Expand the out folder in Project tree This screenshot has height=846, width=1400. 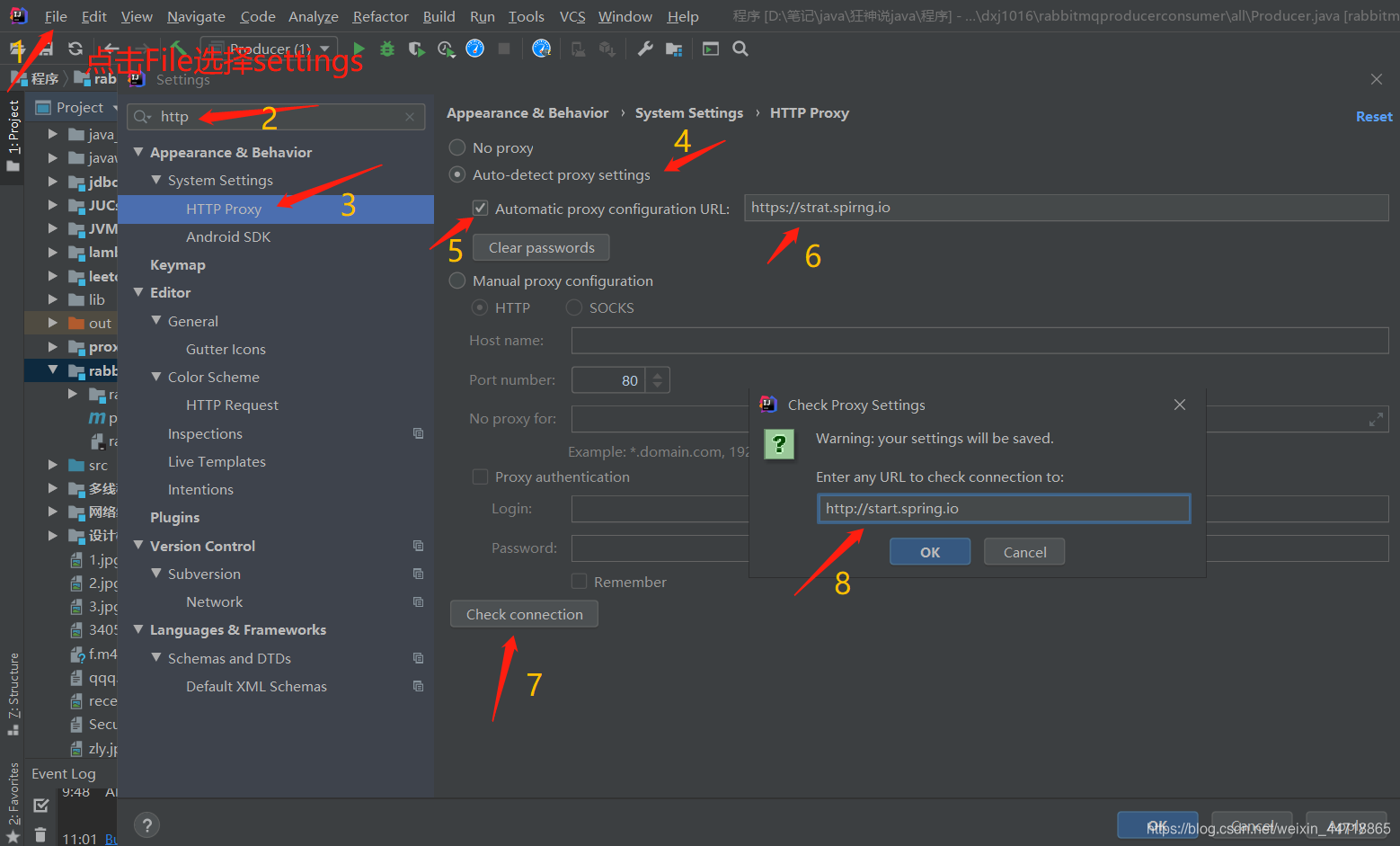53,323
